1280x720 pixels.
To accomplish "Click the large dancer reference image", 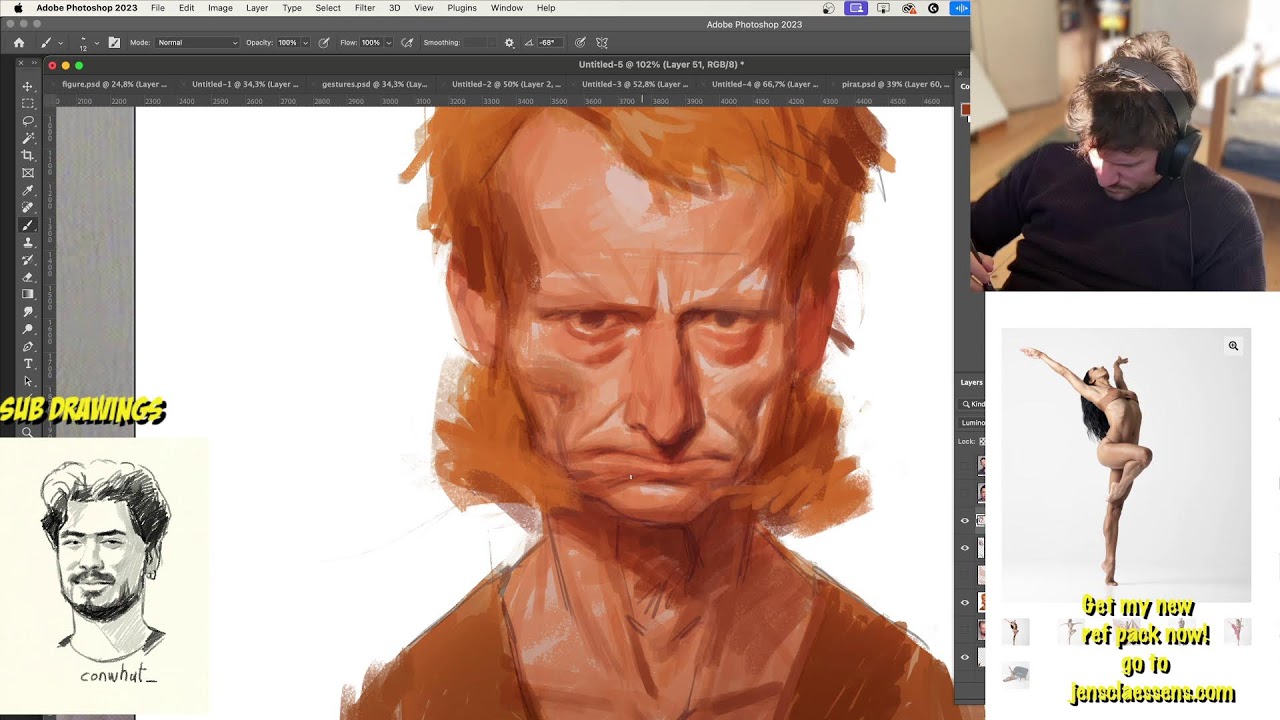I will click(1126, 465).
